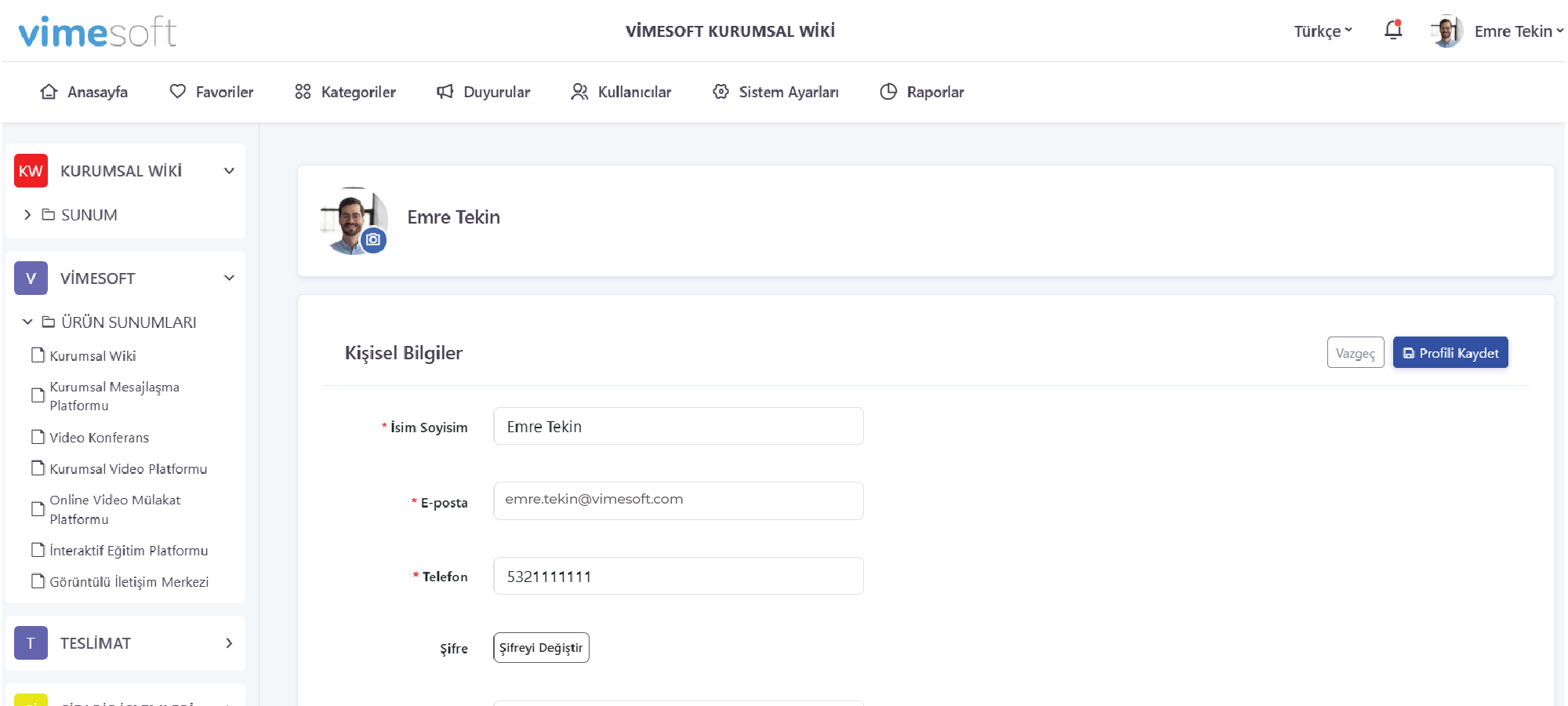Click the E-posta input field
The height and width of the screenshot is (706, 1568).
678,500
